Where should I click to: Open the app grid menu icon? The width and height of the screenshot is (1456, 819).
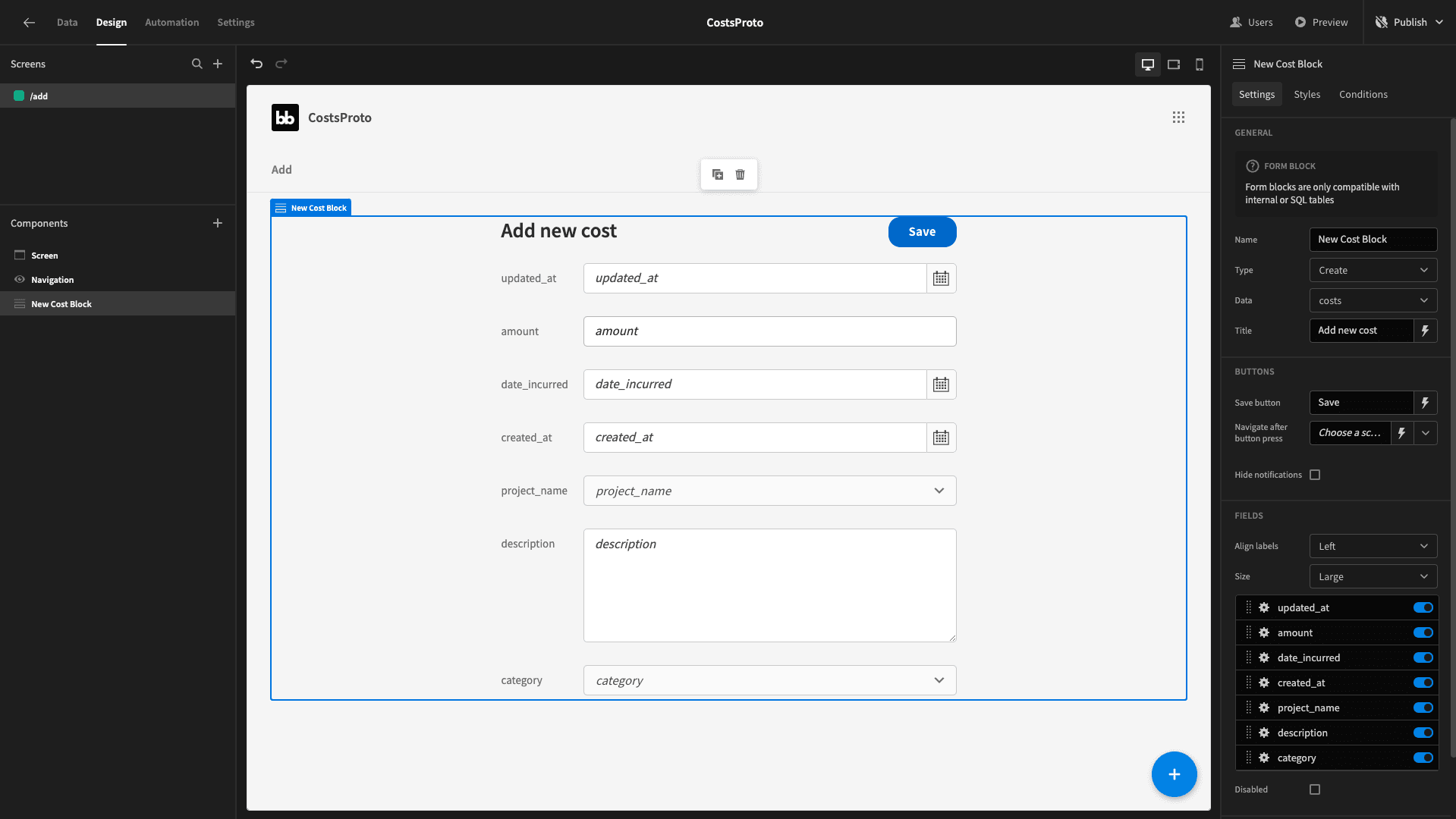pyautogui.click(x=1178, y=118)
